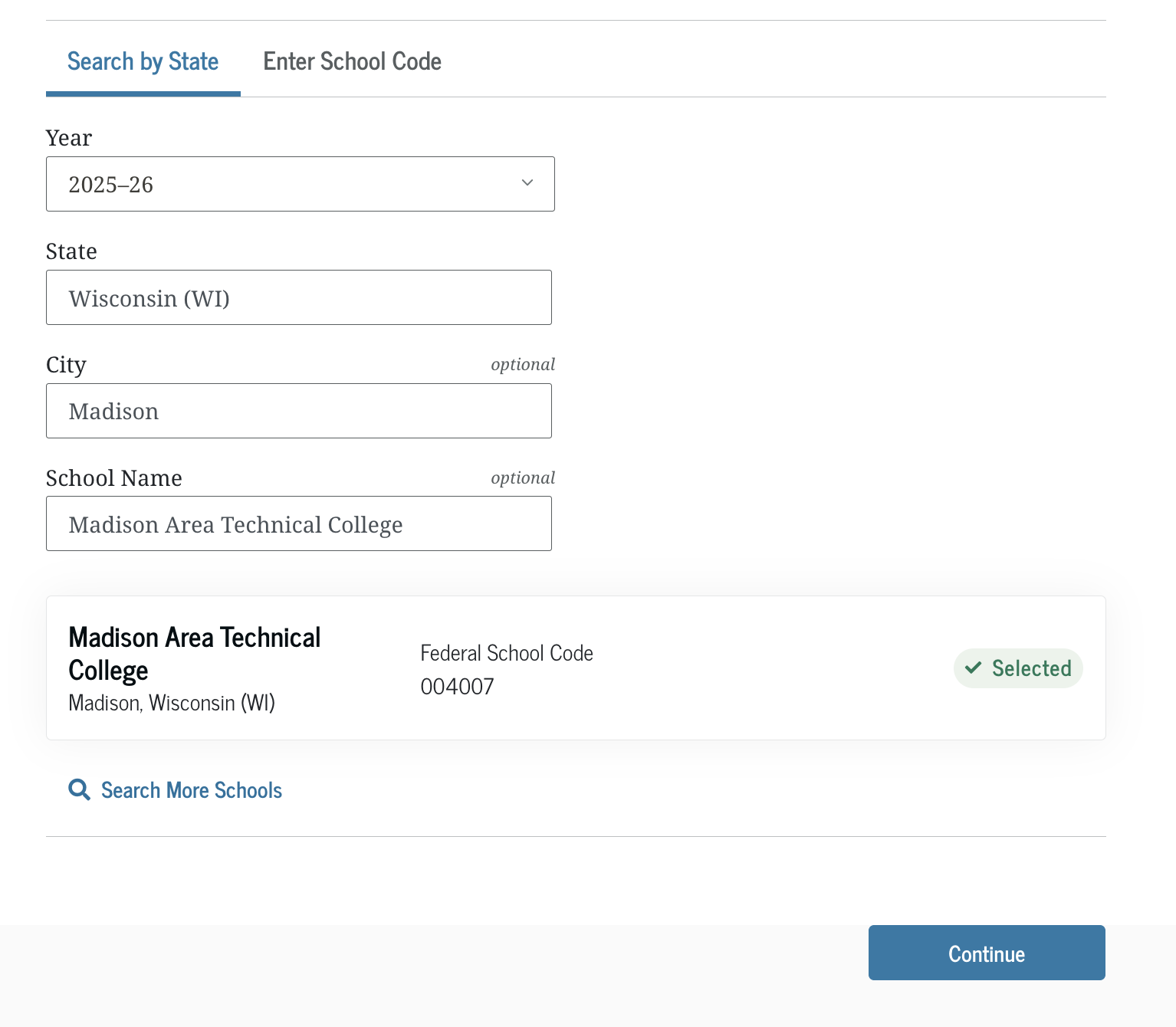Image resolution: width=1176 pixels, height=1027 pixels.
Task: Click the optional label beside City
Action: pos(522,364)
